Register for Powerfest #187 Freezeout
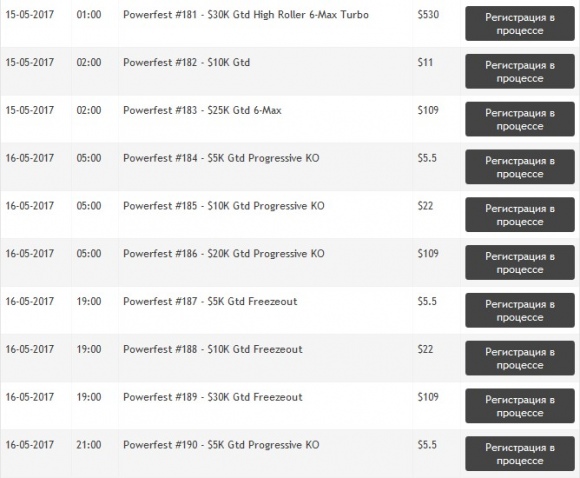The image size is (580, 478). 520,310
